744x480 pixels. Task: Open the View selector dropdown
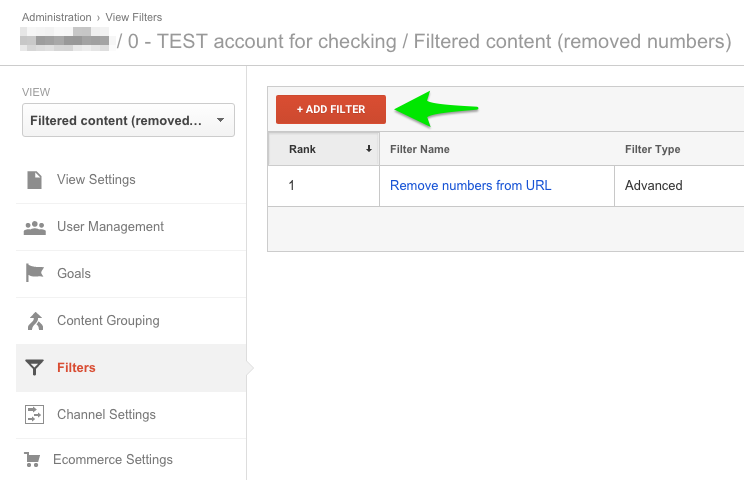(x=128, y=120)
